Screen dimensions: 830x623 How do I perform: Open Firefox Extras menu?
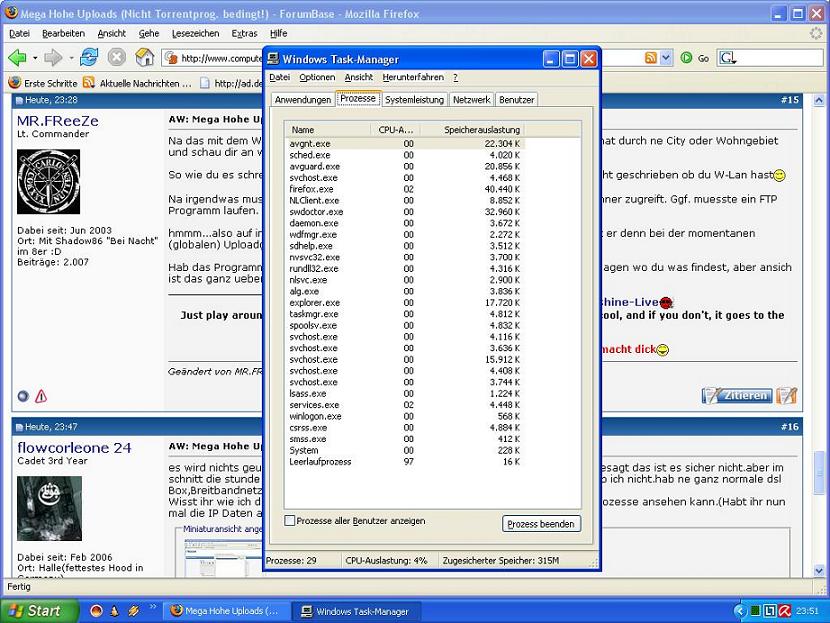[244, 33]
